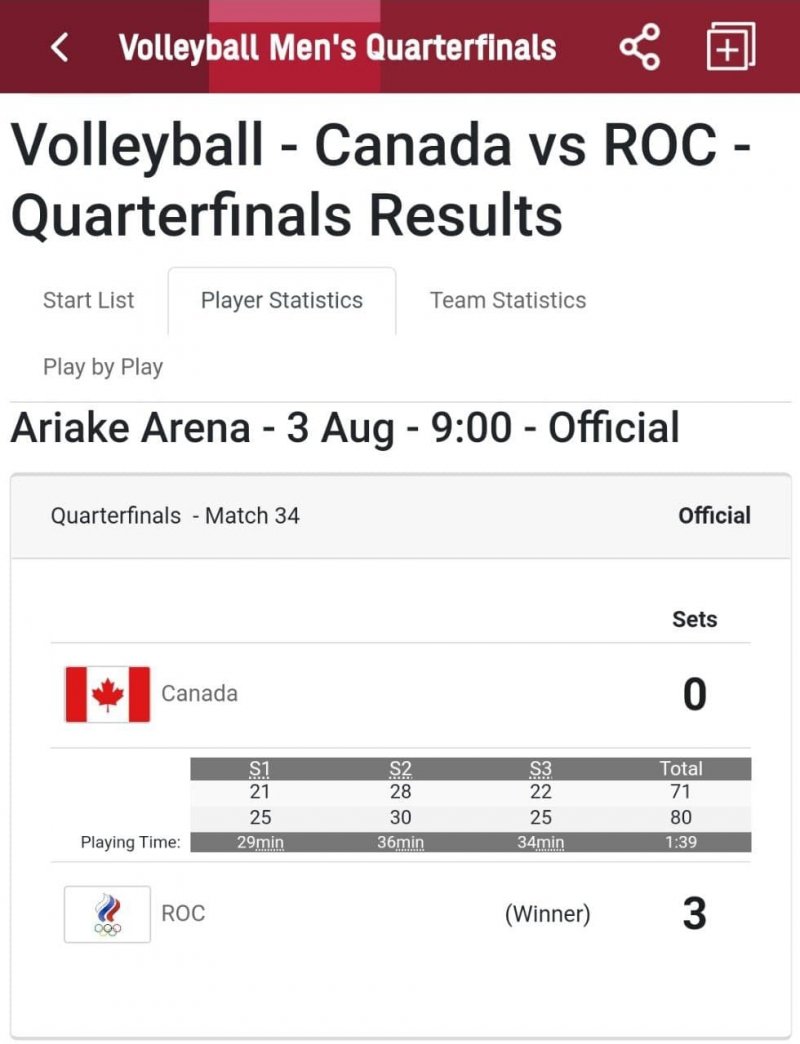Tap the S2 column header
The height and width of the screenshot is (1044, 800).
click(x=400, y=769)
